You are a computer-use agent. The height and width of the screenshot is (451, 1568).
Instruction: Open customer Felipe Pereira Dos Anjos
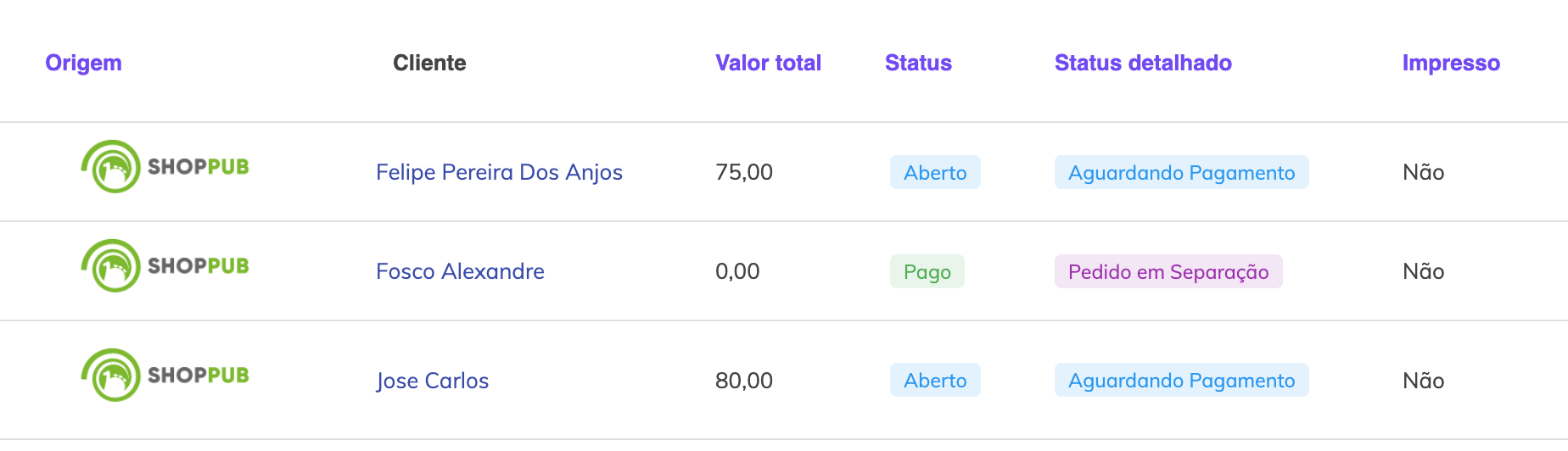tap(499, 172)
